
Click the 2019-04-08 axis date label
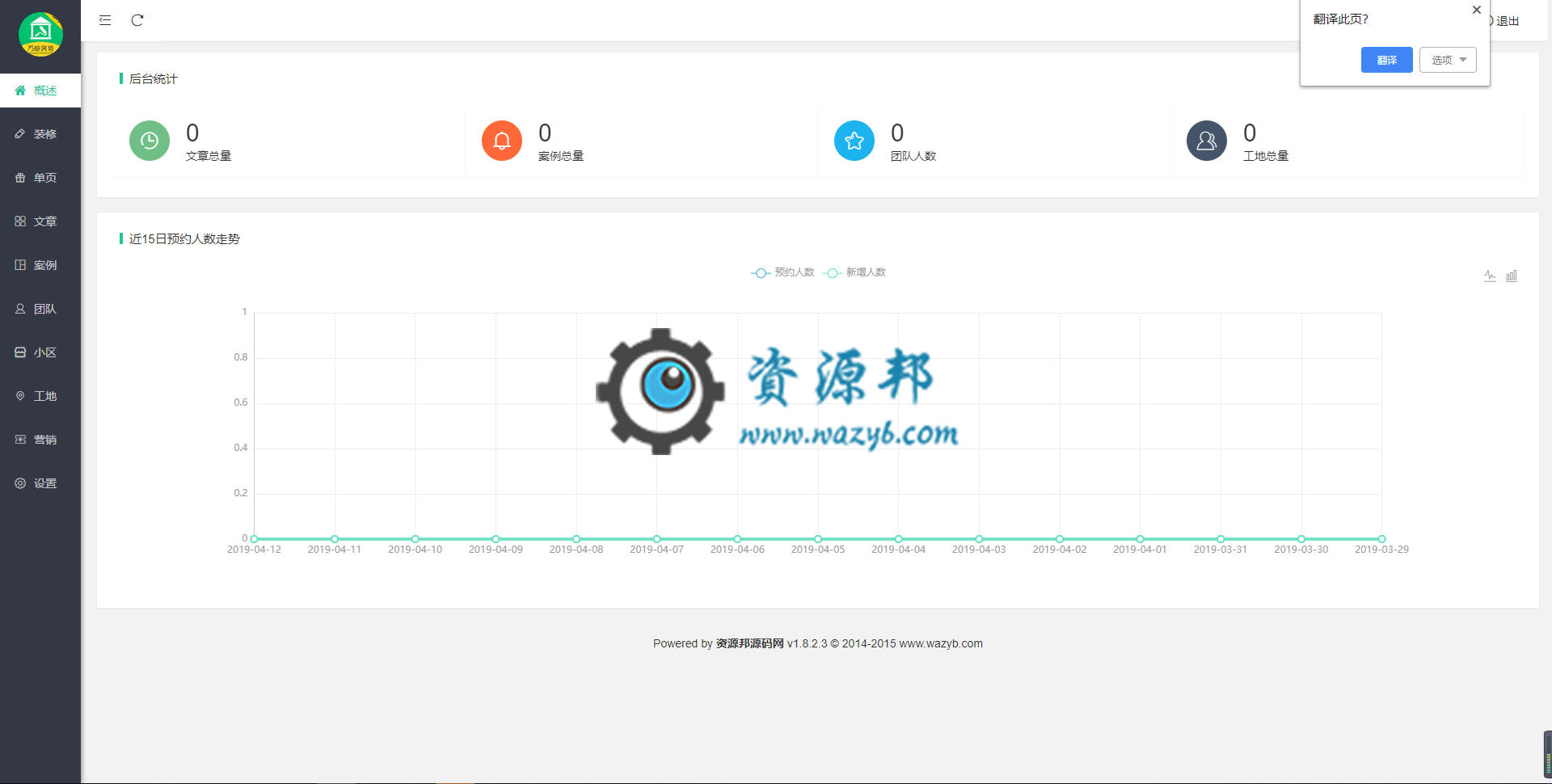click(576, 550)
